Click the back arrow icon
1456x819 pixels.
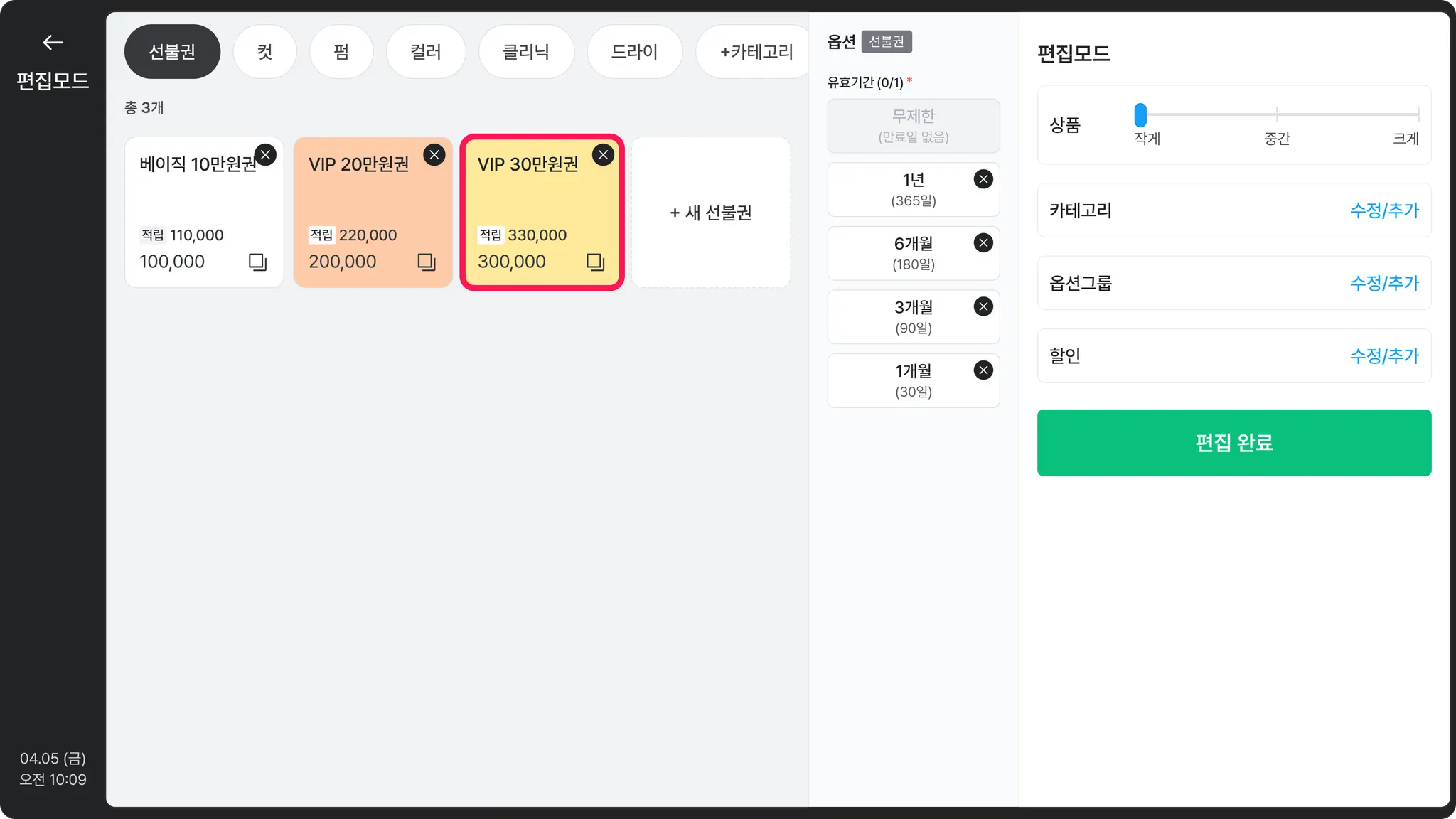[53, 43]
